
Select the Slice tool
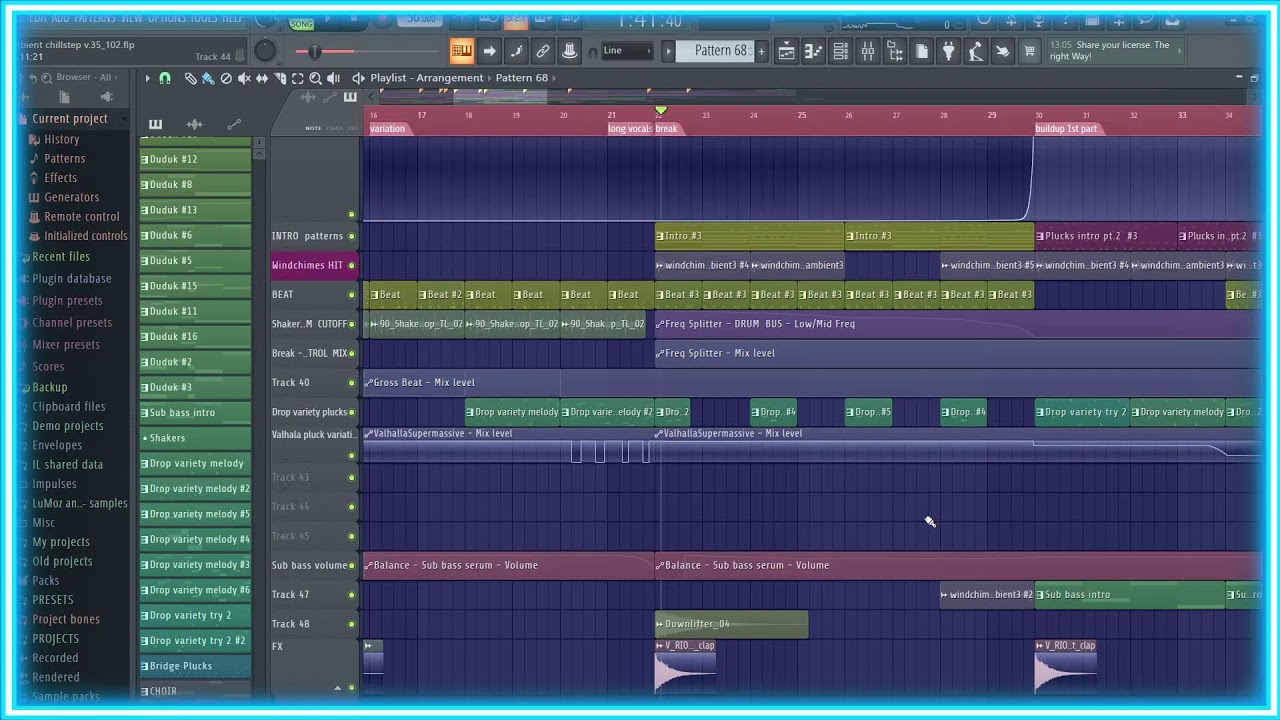coord(280,78)
